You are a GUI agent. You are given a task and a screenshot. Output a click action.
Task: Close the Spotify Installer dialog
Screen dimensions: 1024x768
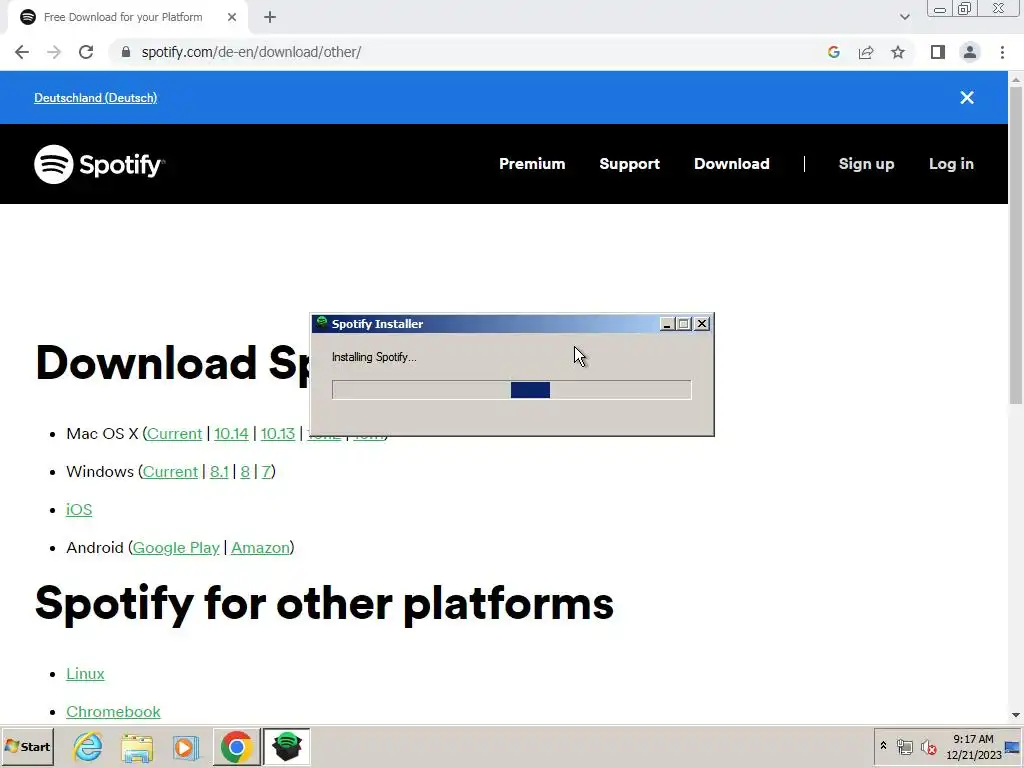tap(702, 324)
